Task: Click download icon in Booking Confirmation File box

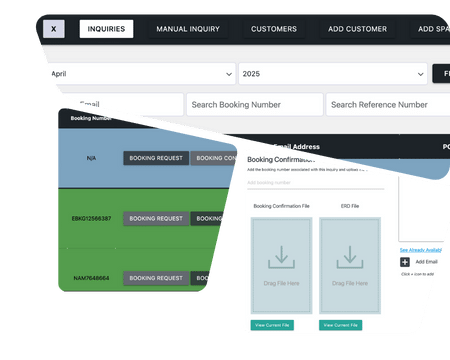Action: coord(281,257)
